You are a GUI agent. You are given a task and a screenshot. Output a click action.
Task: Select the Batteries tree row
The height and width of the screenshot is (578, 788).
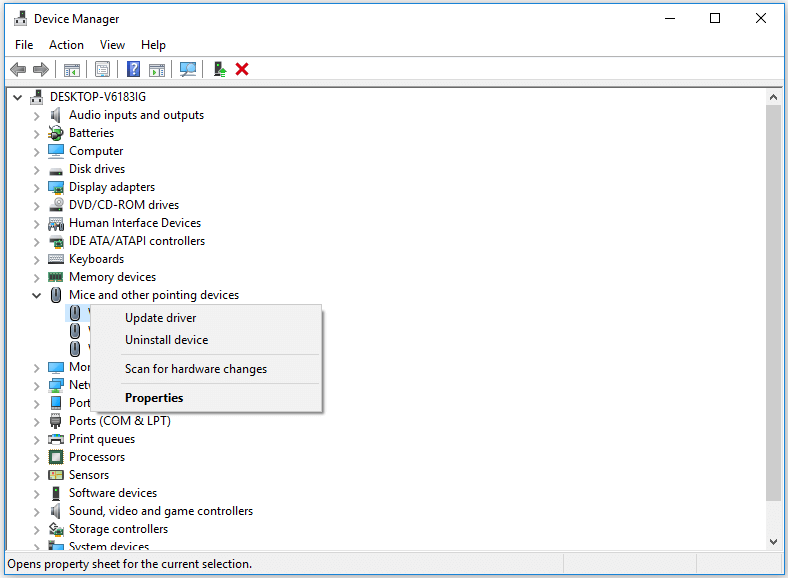pyautogui.click(x=91, y=133)
